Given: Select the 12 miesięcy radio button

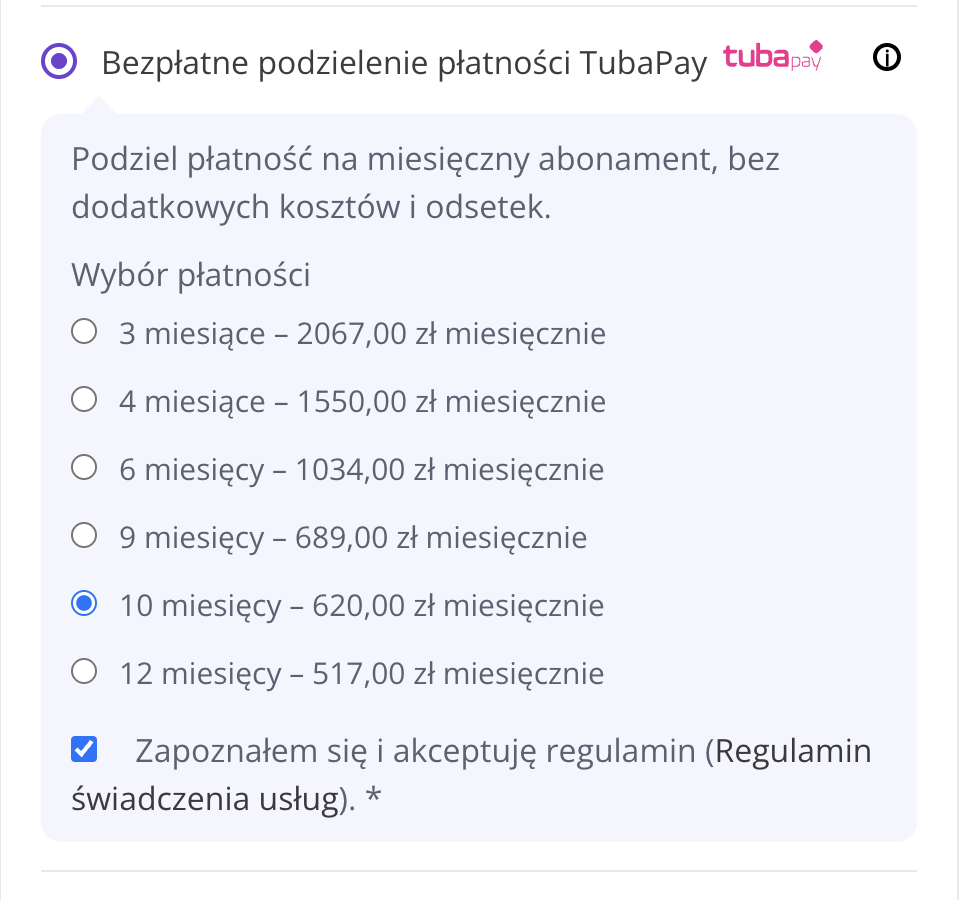Looking at the screenshot, I should point(84,671).
